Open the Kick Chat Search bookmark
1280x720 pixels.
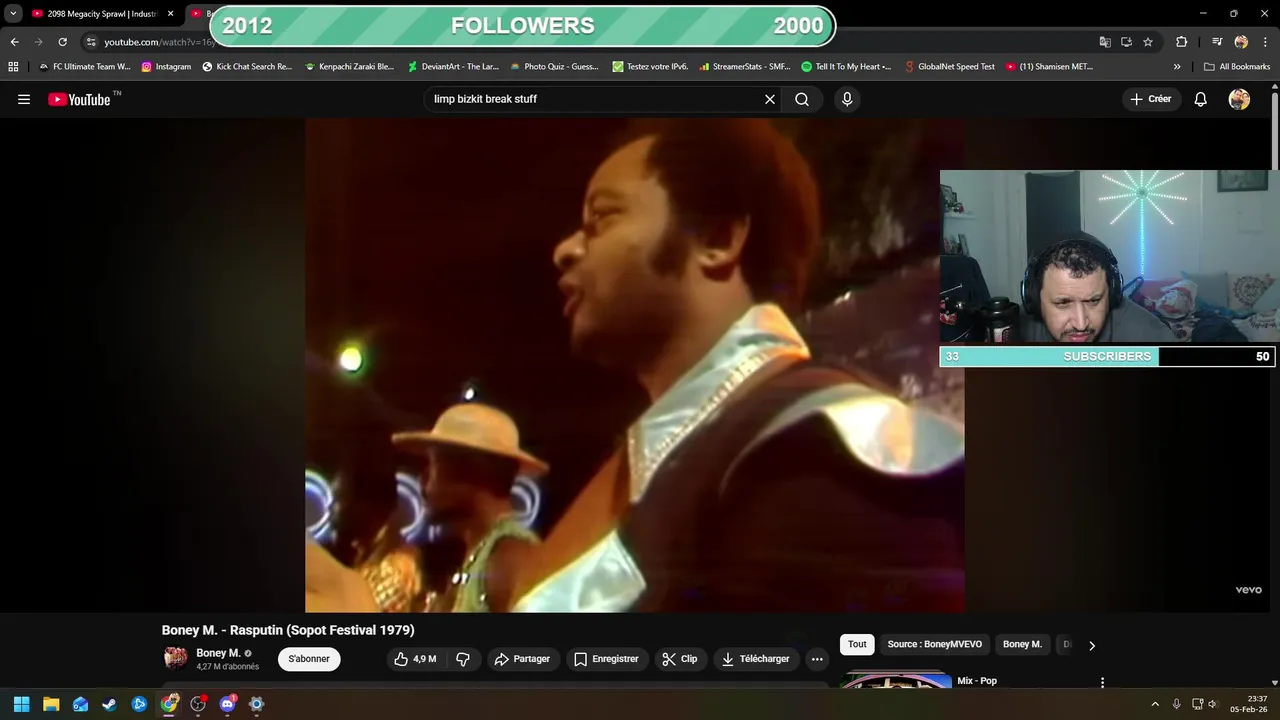[247, 67]
